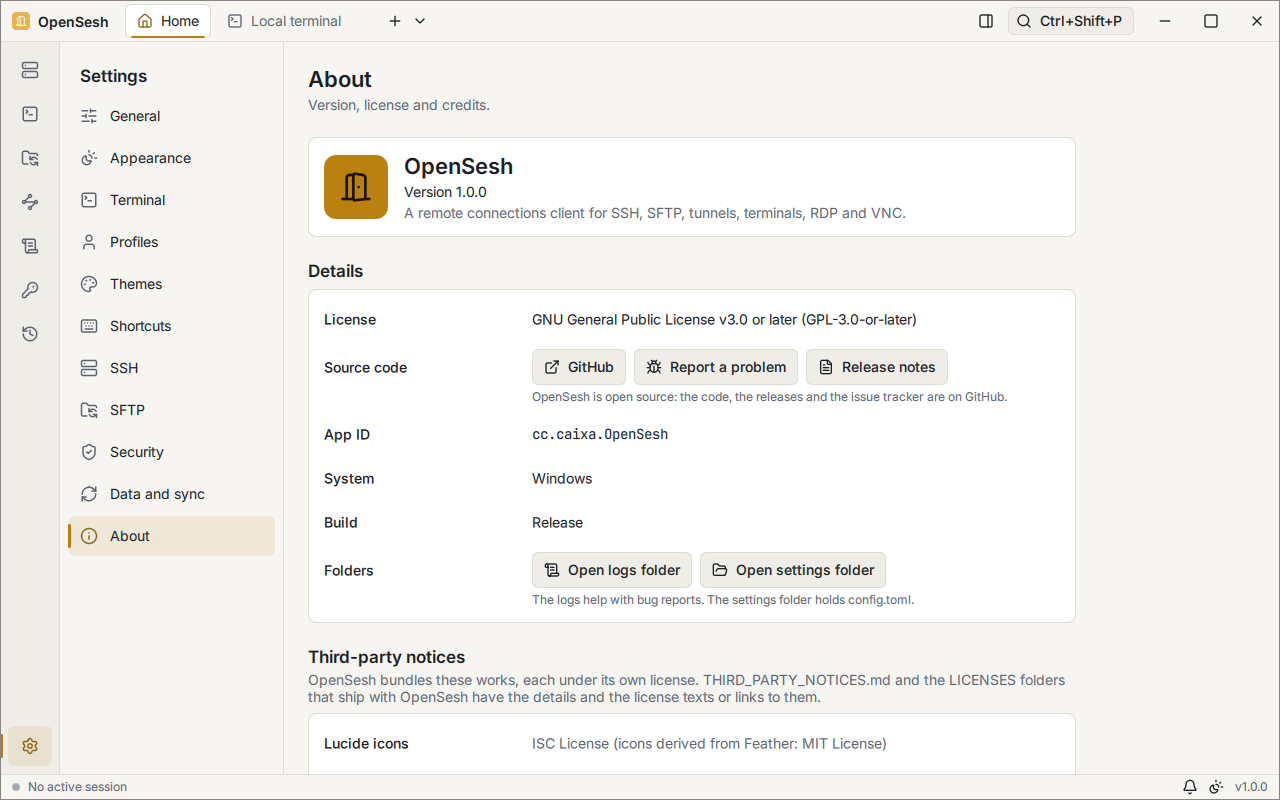Open the server hosts icon in left rail
This screenshot has width=1280, height=800.
point(30,70)
